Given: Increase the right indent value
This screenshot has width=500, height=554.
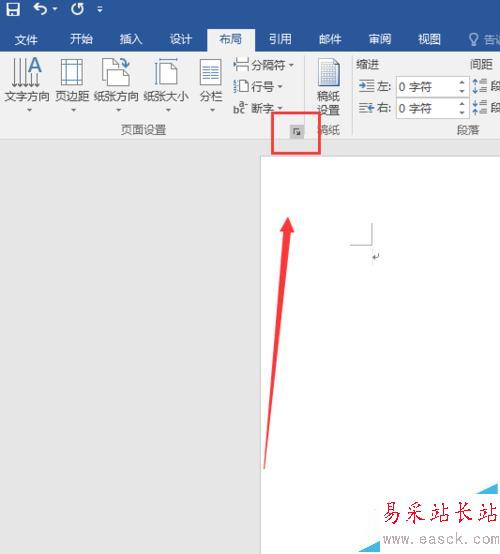Looking at the screenshot, I should pyautogui.click(x=462, y=104).
